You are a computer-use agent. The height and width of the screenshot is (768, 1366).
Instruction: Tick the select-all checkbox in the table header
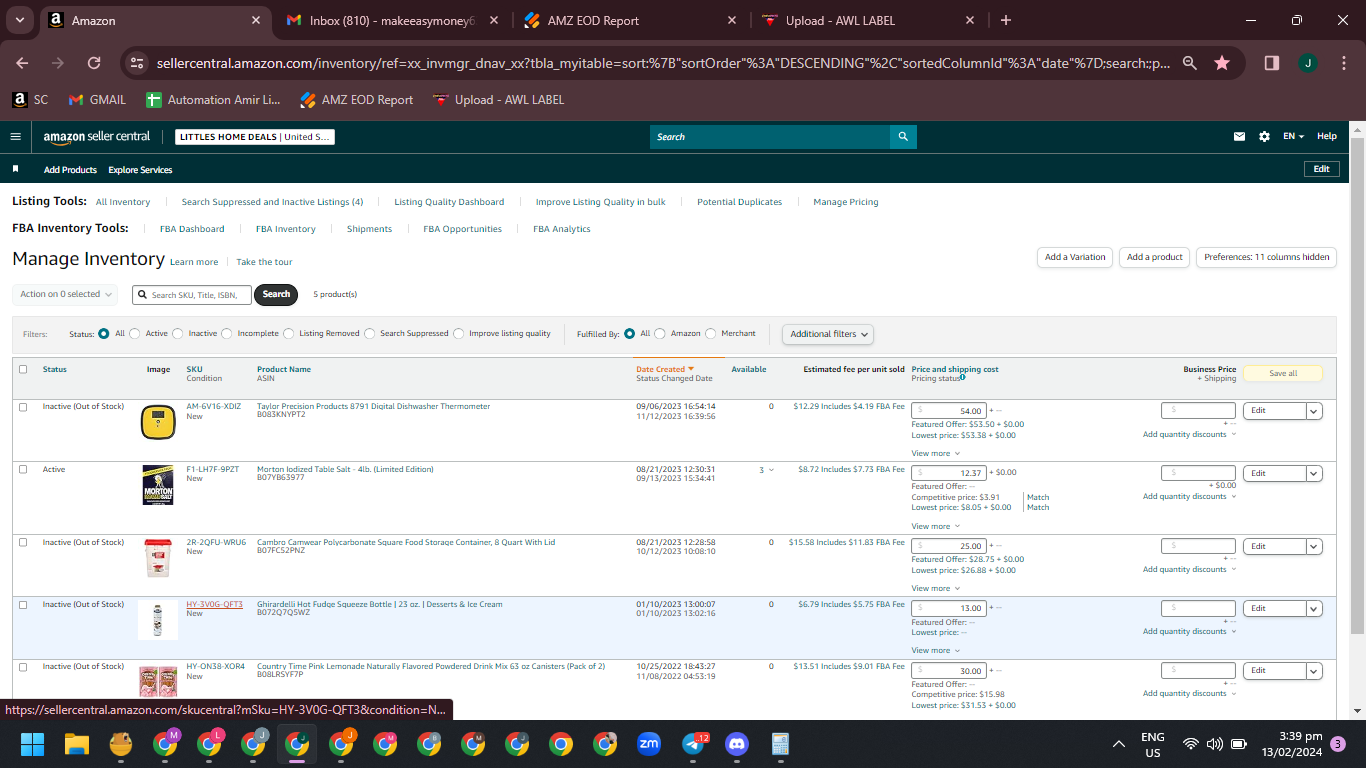pyautogui.click(x=23, y=369)
